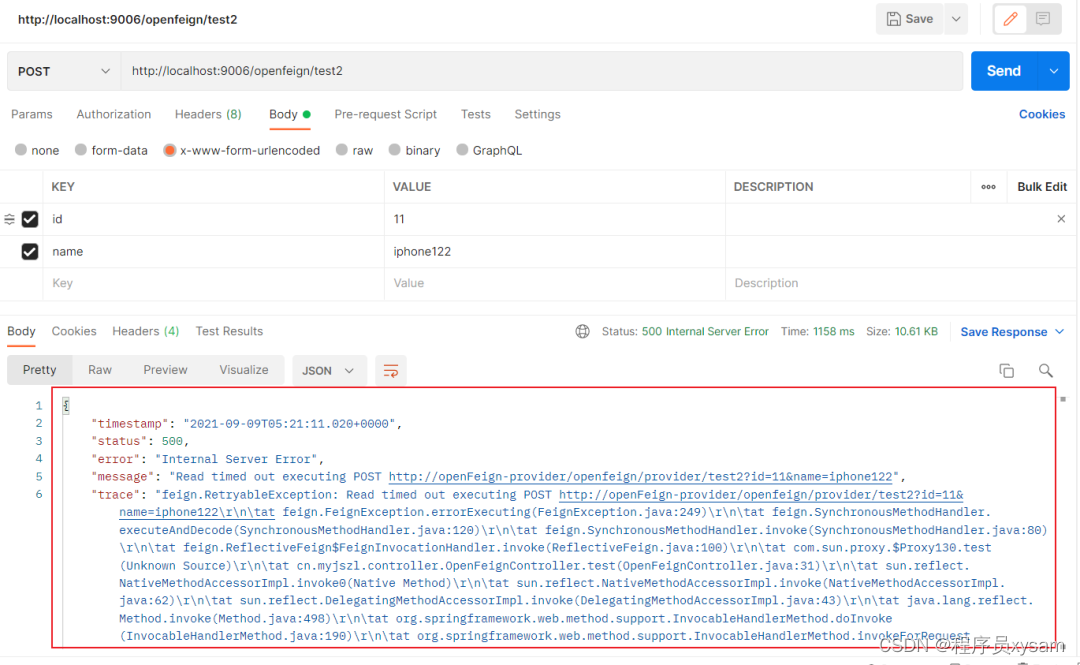Select the GraphQL body type
Screen dimensions: 1080x665
[x=462, y=150]
